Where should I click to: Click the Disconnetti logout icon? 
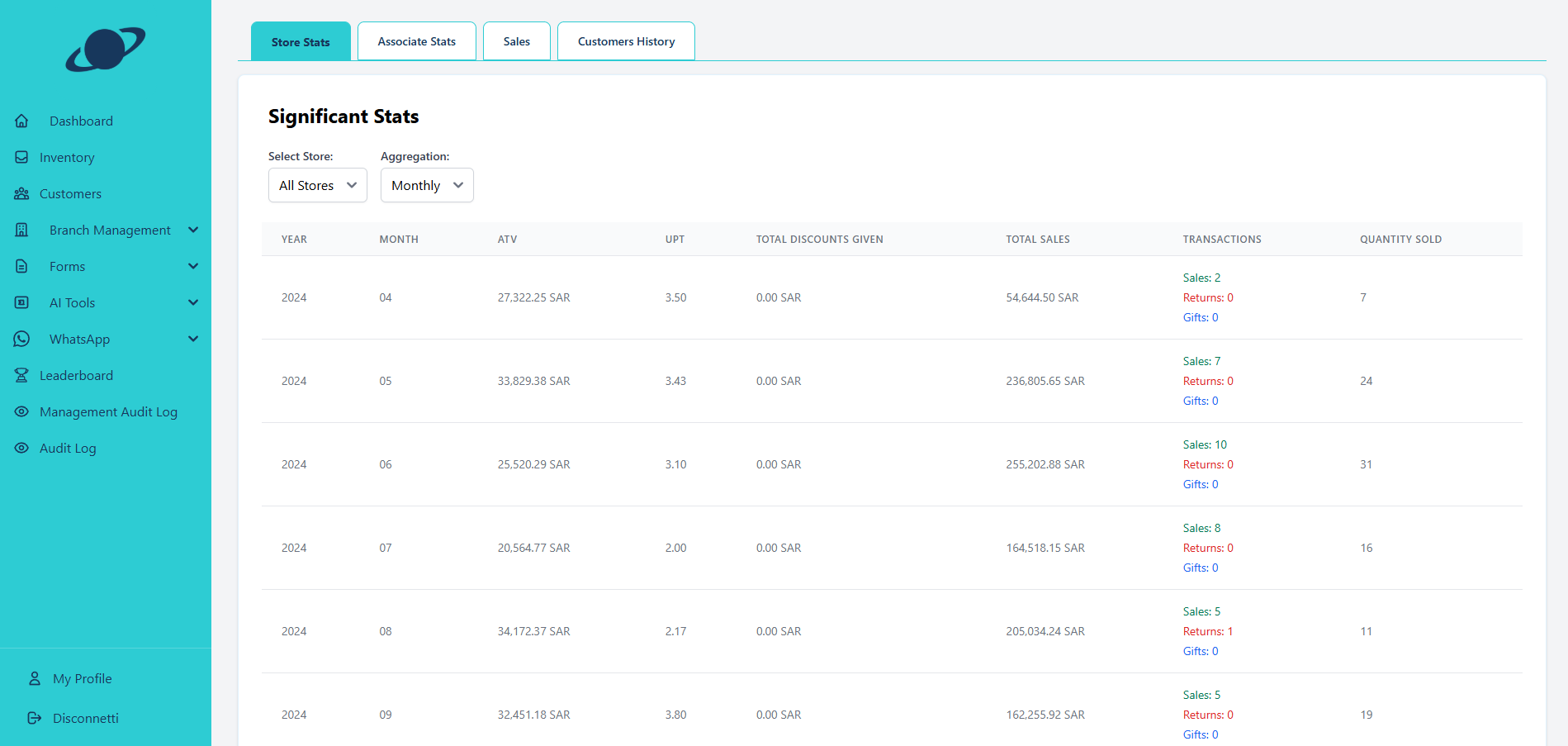[x=35, y=718]
